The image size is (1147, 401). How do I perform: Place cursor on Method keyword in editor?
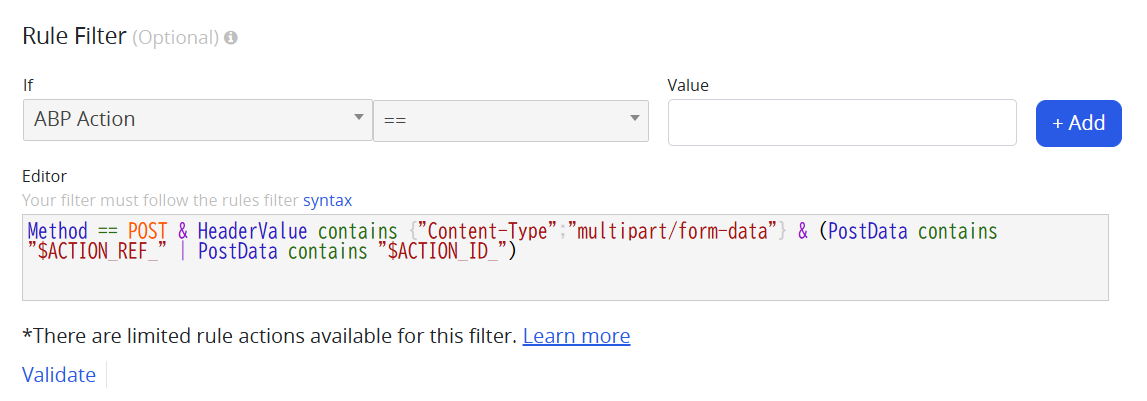pyautogui.click(x=58, y=232)
